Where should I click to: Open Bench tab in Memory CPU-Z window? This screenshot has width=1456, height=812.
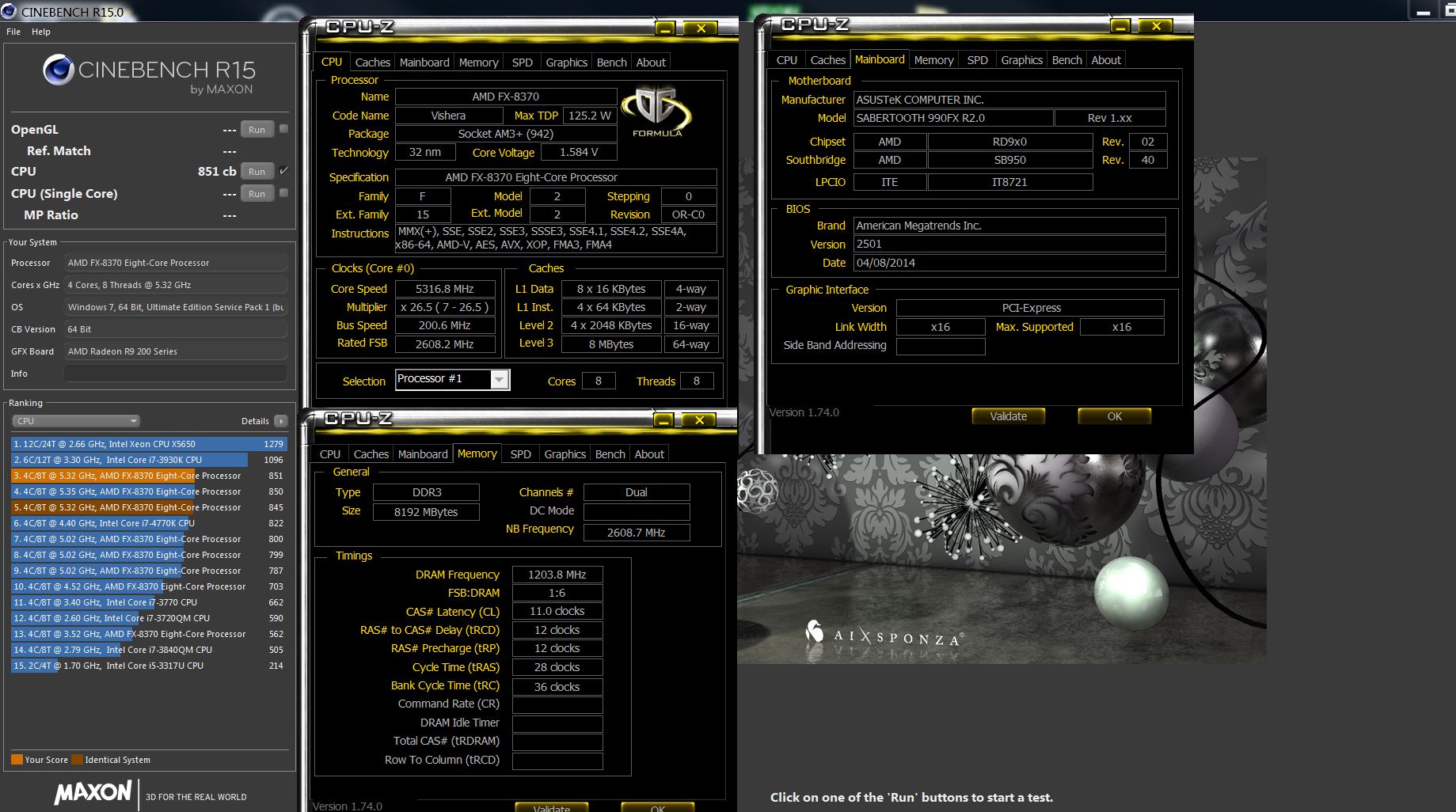point(610,454)
